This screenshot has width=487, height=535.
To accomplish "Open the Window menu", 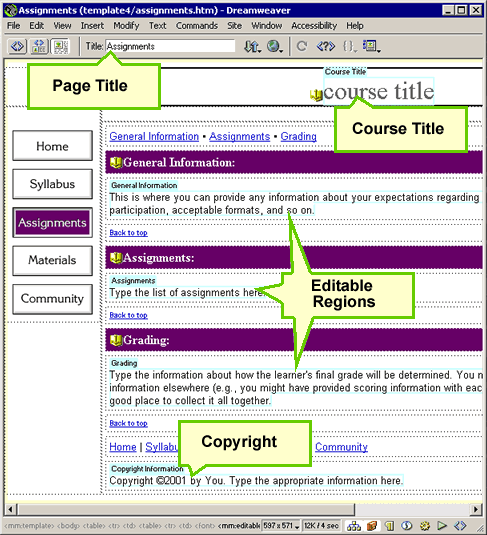I will point(267,26).
